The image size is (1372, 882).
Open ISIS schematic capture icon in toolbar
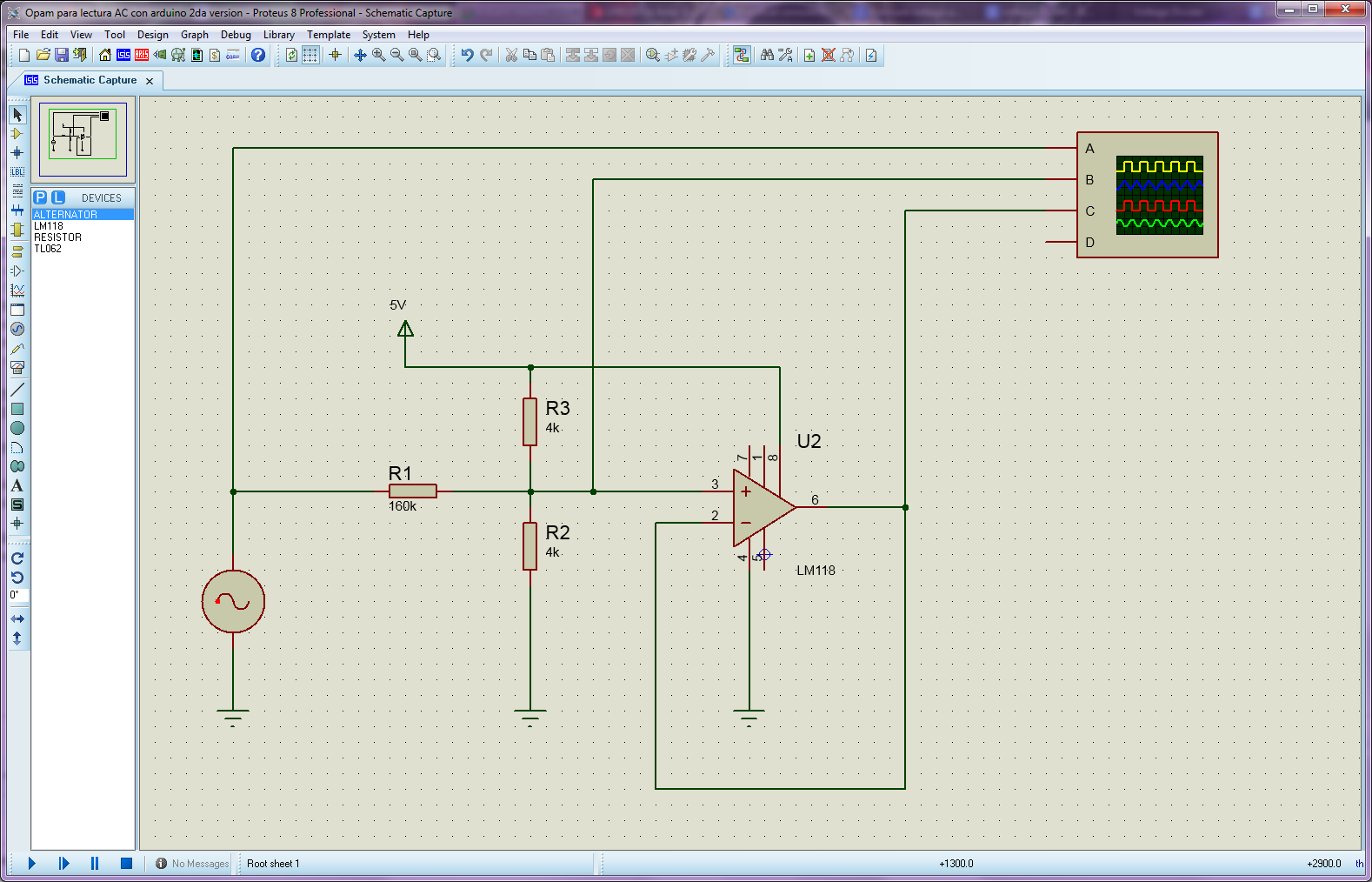click(123, 55)
